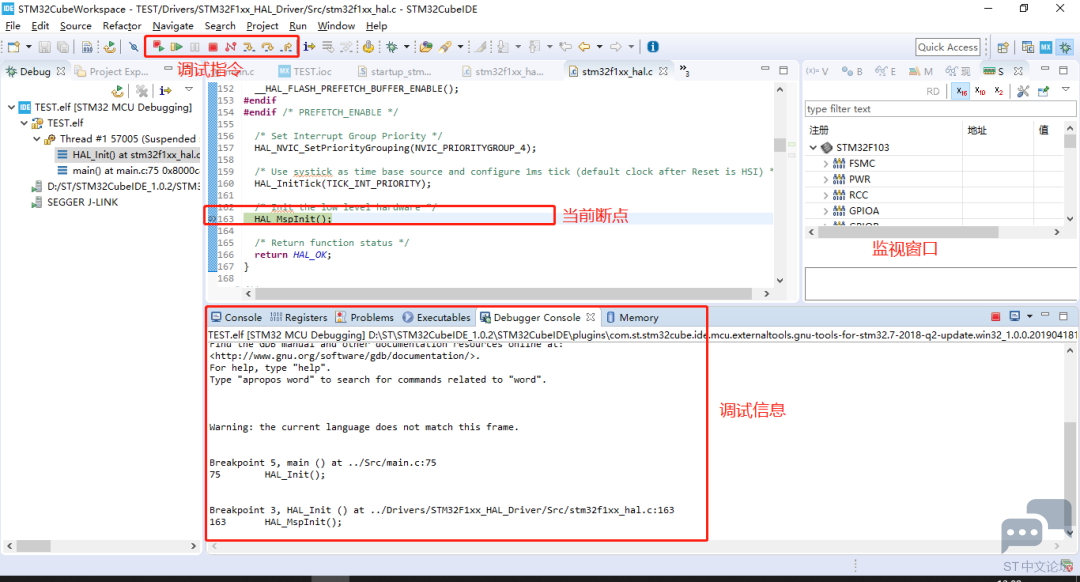This screenshot has width=1080, height=582.
Task: Open the Debug perspective bug icon
Action: coord(1065,47)
